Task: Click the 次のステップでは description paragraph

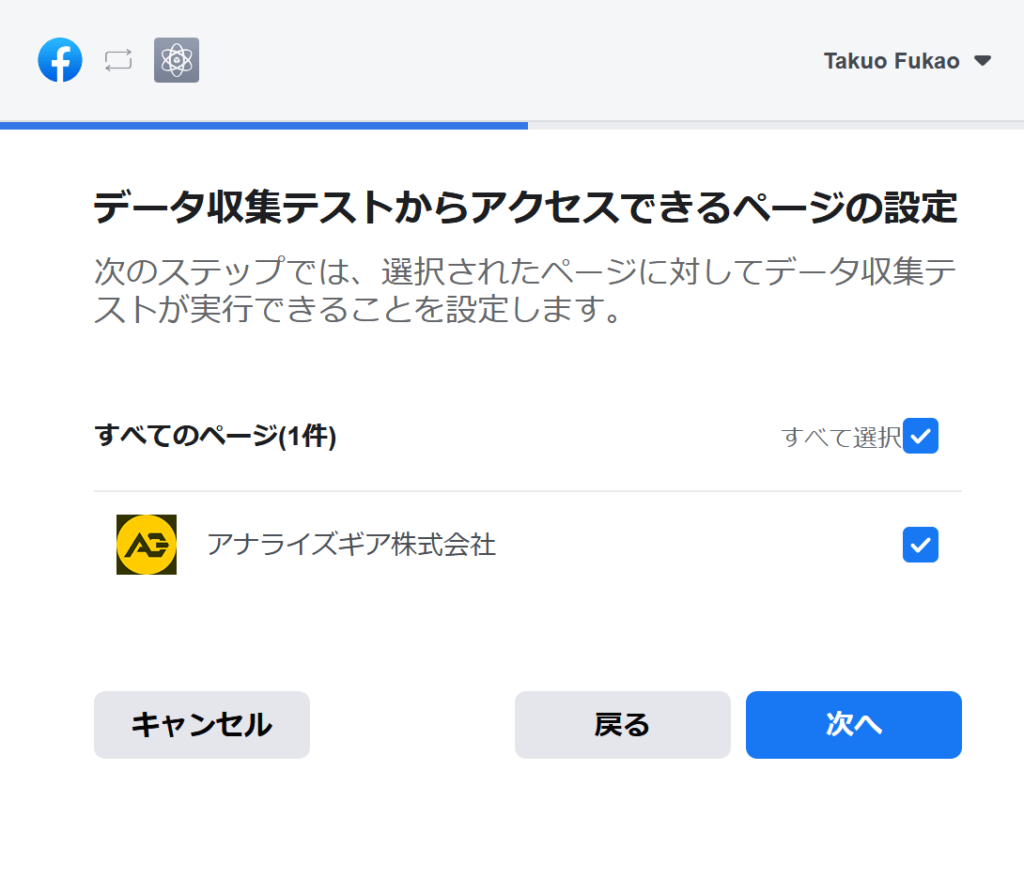Action: [526, 290]
